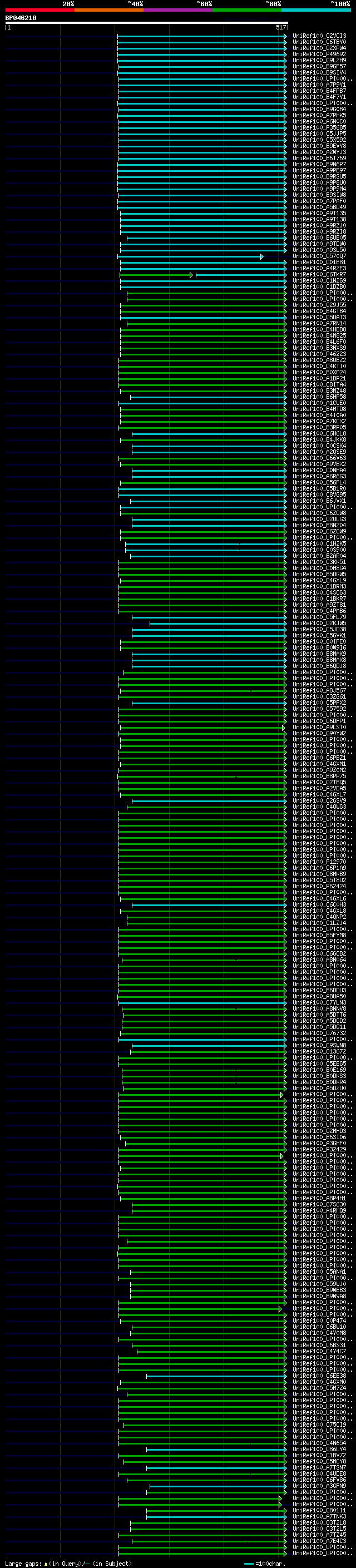Open hit UniRef100_C6TBY0
Image resolution: width=356 pixels, height=1568 pixels.
319,42
